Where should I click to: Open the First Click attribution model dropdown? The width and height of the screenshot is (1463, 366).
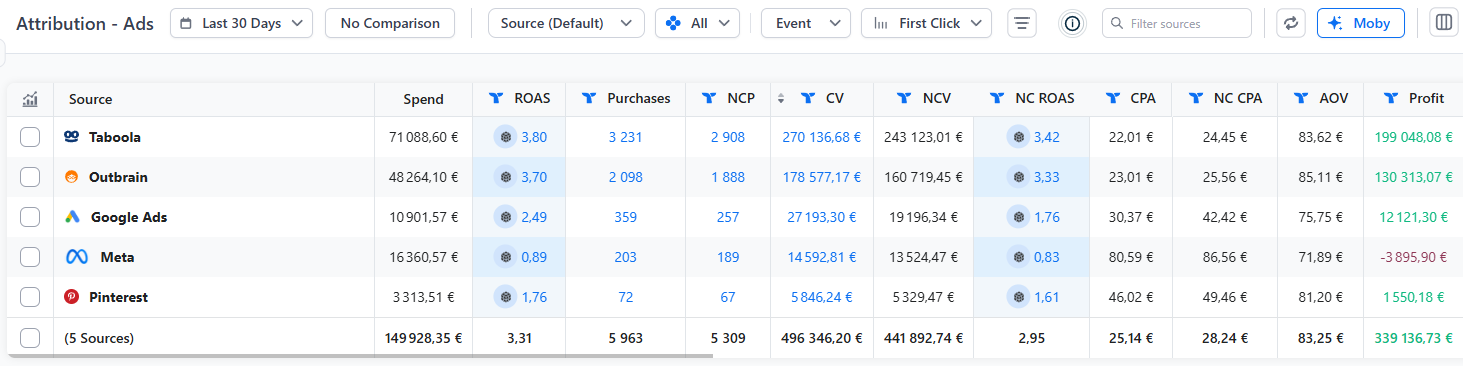pyautogui.click(x=926, y=23)
